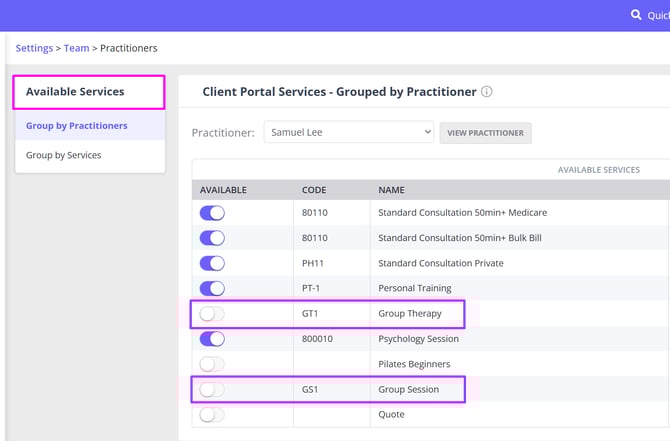Click the info icon beside the heading
The height and width of the screenshot is (441, 670).
487,92
